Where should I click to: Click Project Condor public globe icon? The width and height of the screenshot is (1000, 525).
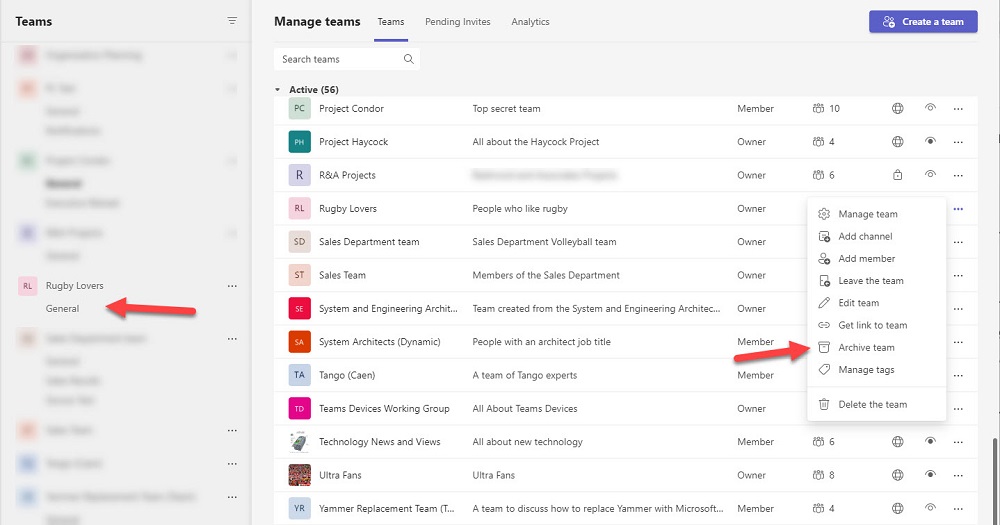pyautogui.click(x=897, y=108)
